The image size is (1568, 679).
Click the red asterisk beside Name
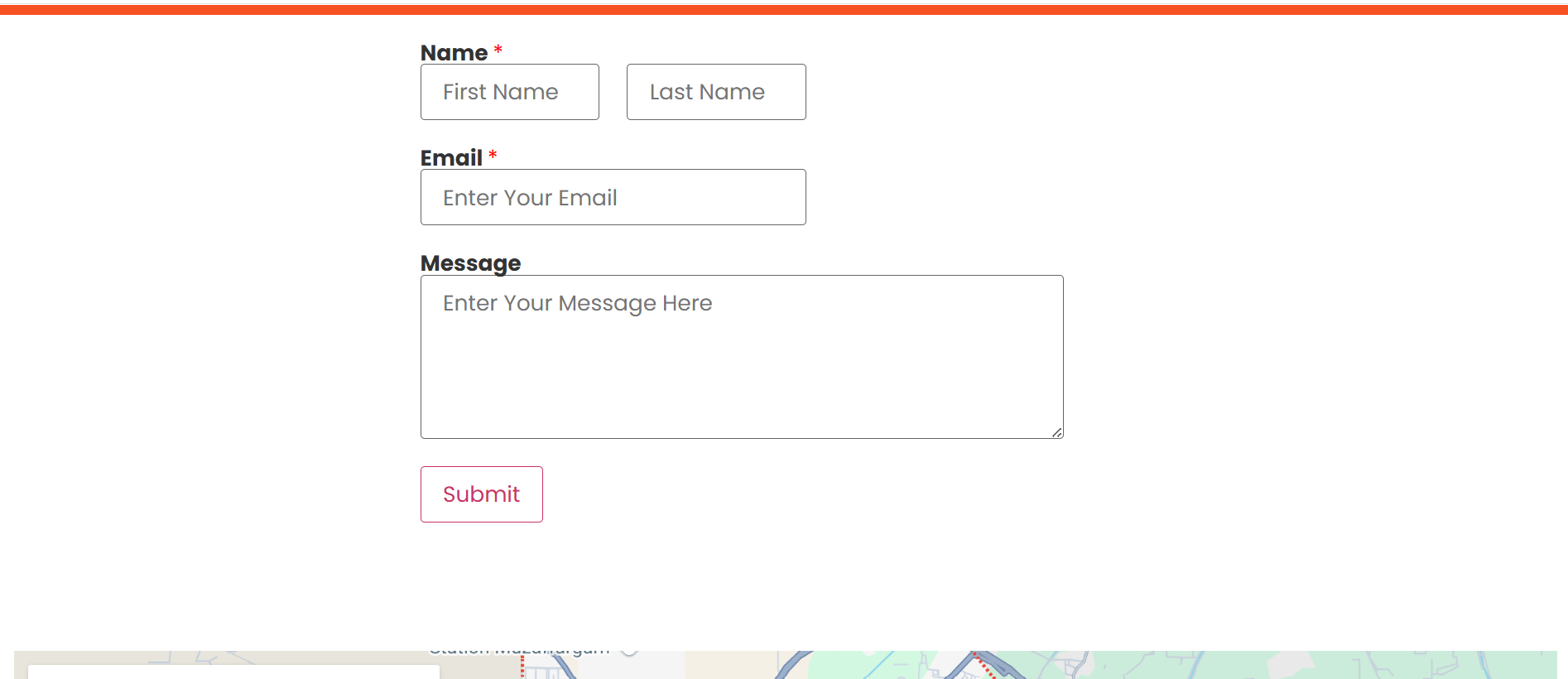[x=498, y=50]
